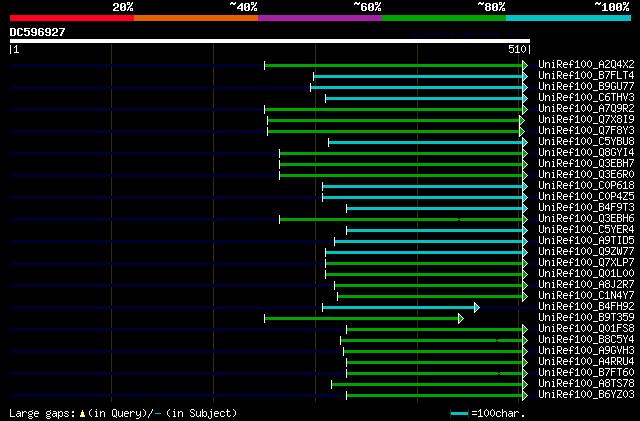Open hit UniRef100_B9GU77

coord(586,87)
